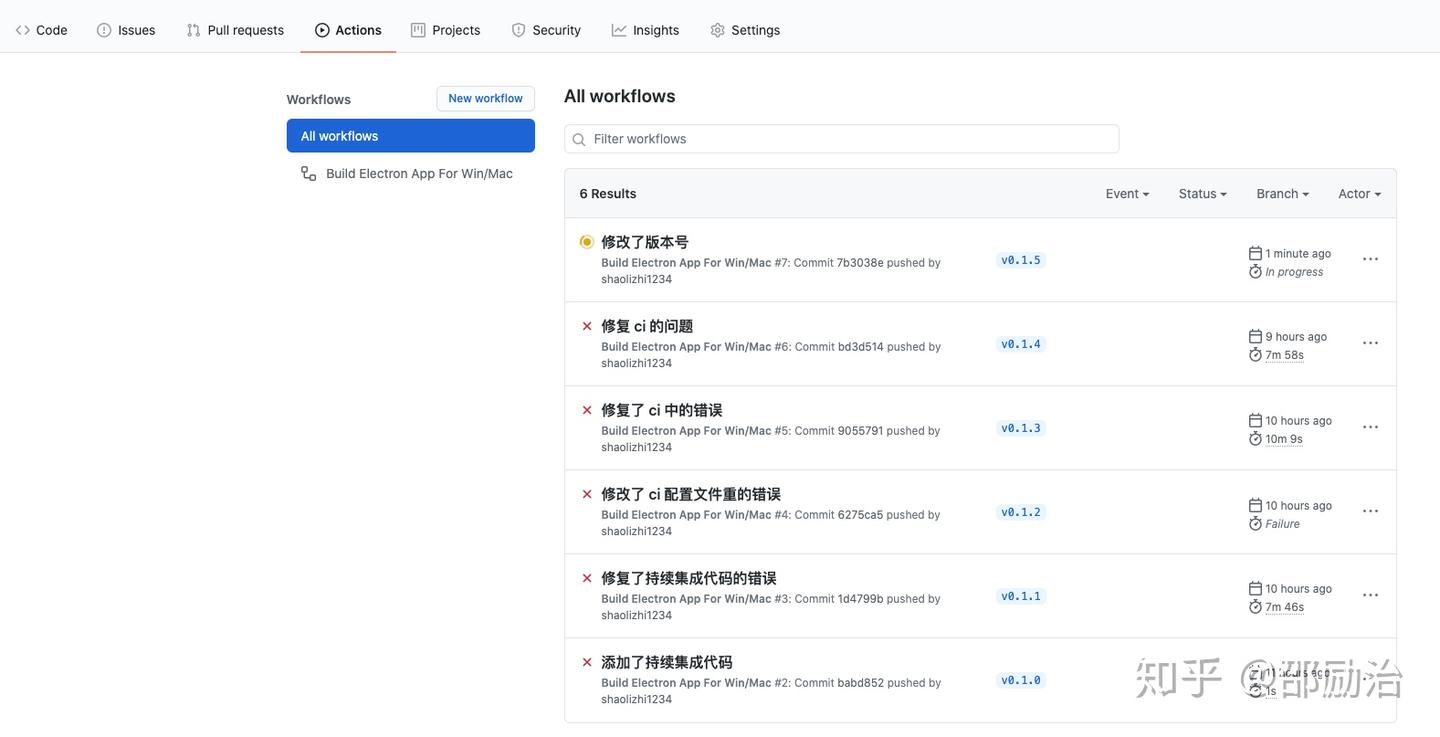Open run titled 修改了 ci 配置文件重的错误
1440x737 pixels.
click(691, 494)
